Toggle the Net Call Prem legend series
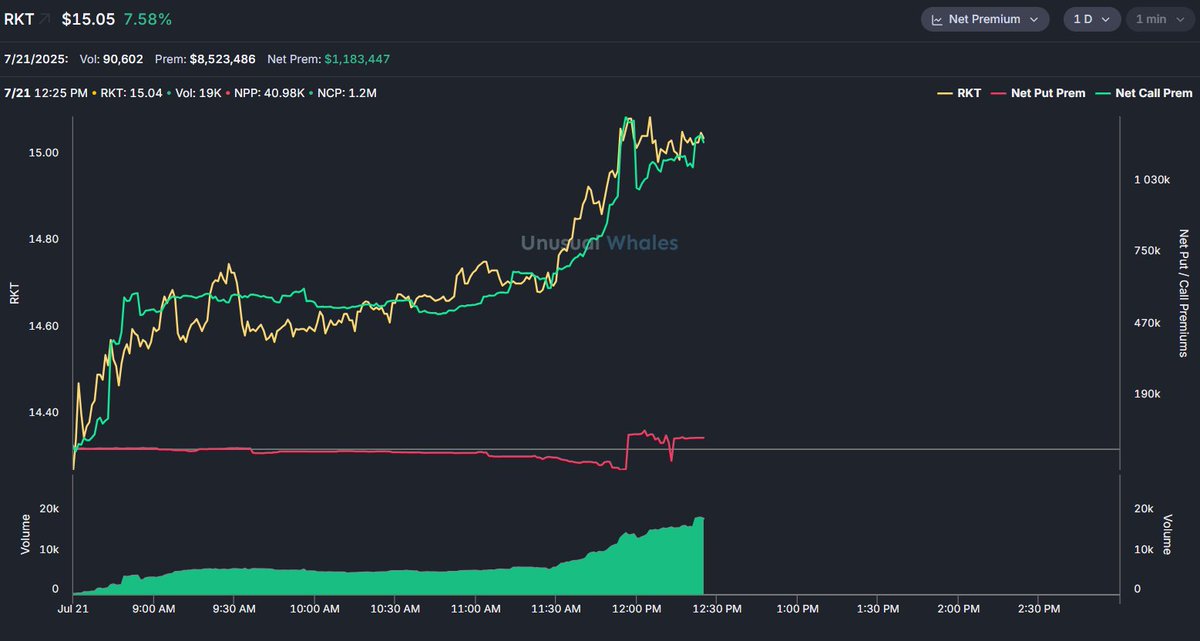The width and height of the screenshot is (1200, 641). [x=1144, y=93]
